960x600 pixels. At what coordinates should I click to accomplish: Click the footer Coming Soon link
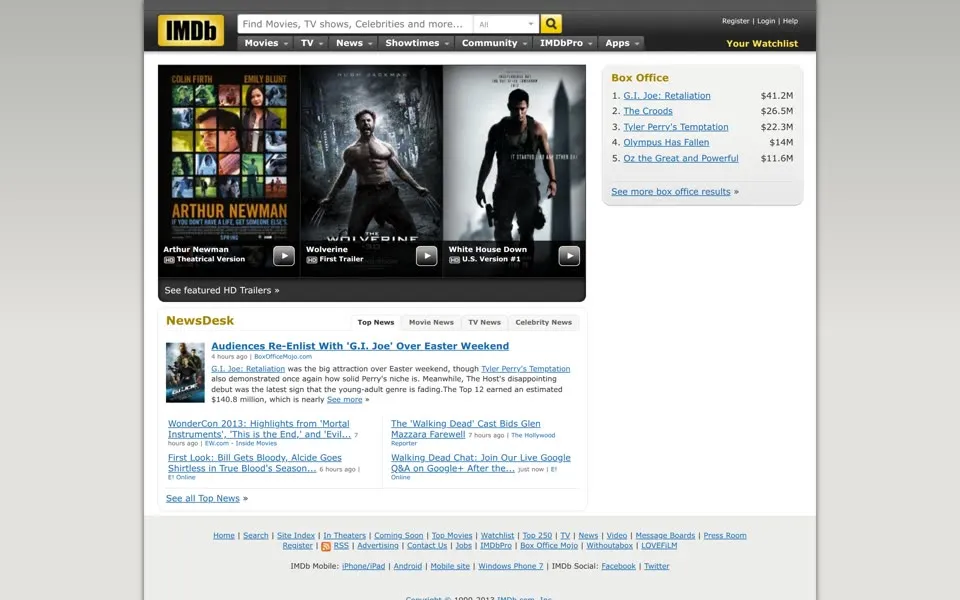point(399,535)
